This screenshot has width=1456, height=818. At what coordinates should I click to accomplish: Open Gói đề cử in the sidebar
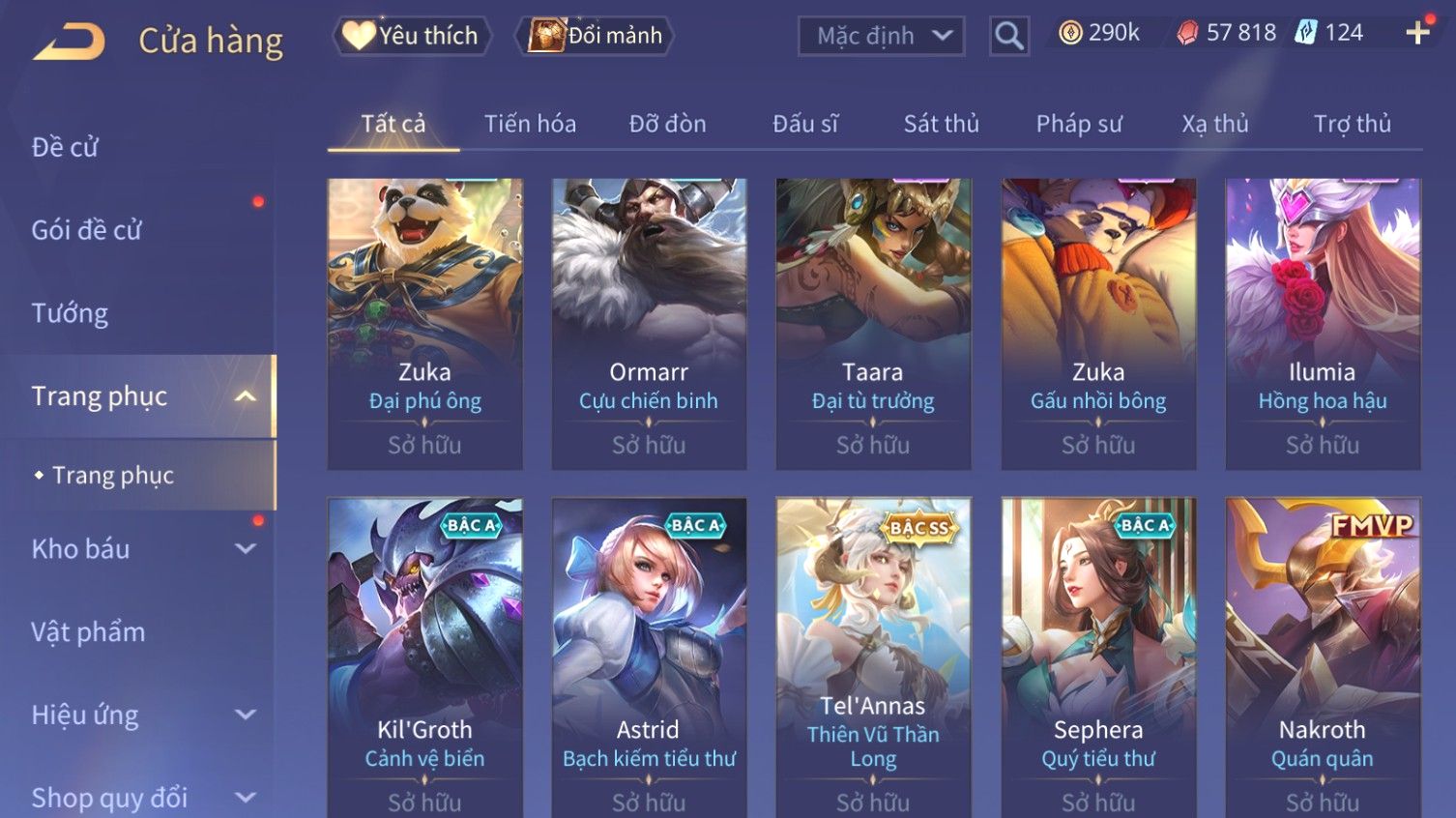[86, 230]
